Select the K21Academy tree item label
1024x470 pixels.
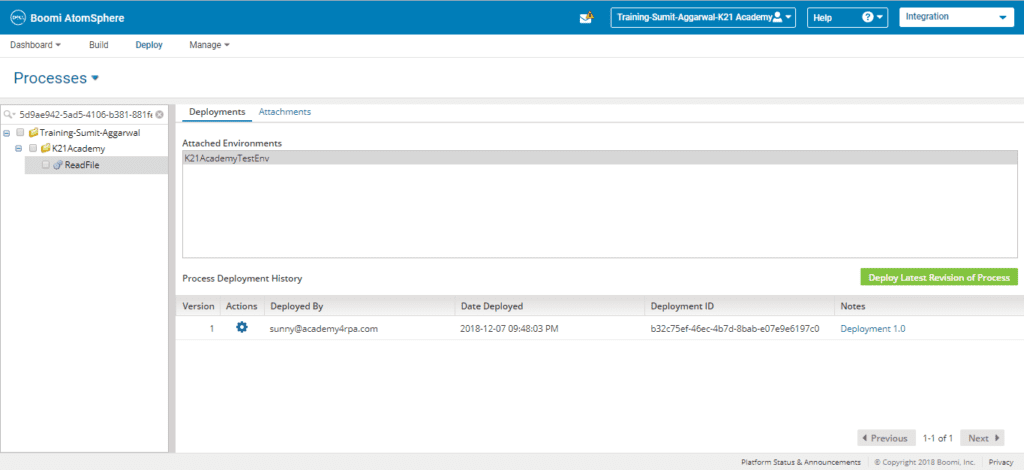coord(78,149)
